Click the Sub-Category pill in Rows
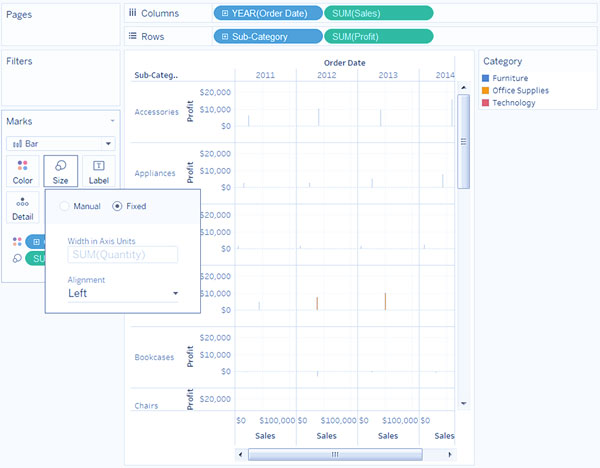The height and width of the screenshot is (468, 600). coord(268,37)
